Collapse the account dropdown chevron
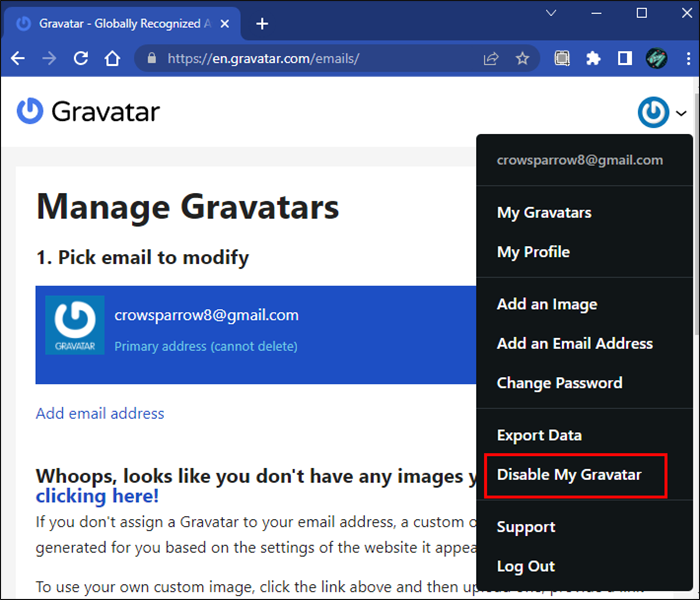The width and height of the screenshot is (700, 600). (x=681, y=113)
